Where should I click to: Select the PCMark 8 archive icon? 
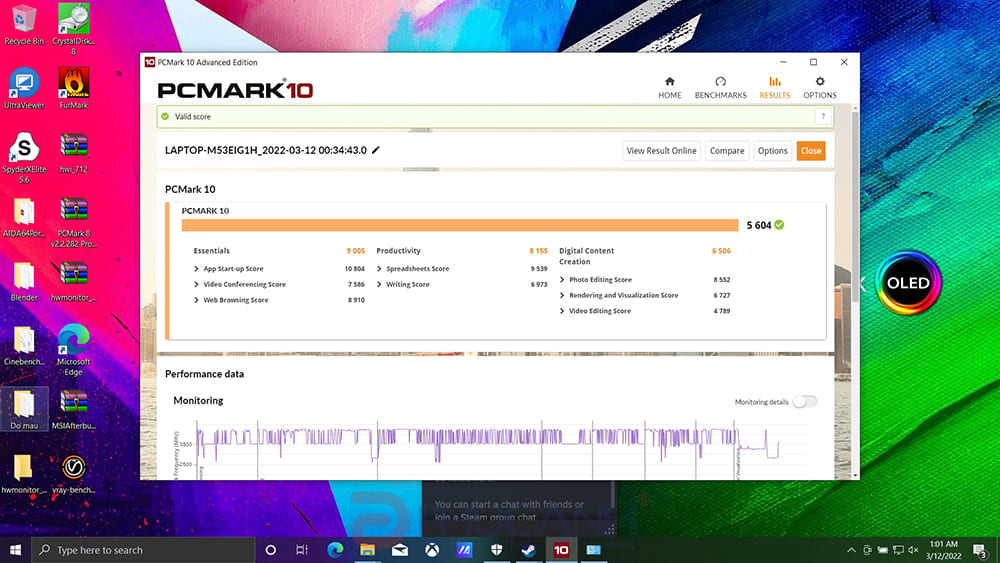pos(73,222)
